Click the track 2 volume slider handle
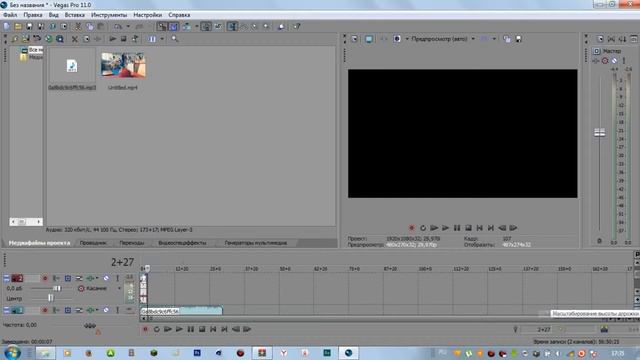Screen dimensions: 640x360 click(57, 289)
